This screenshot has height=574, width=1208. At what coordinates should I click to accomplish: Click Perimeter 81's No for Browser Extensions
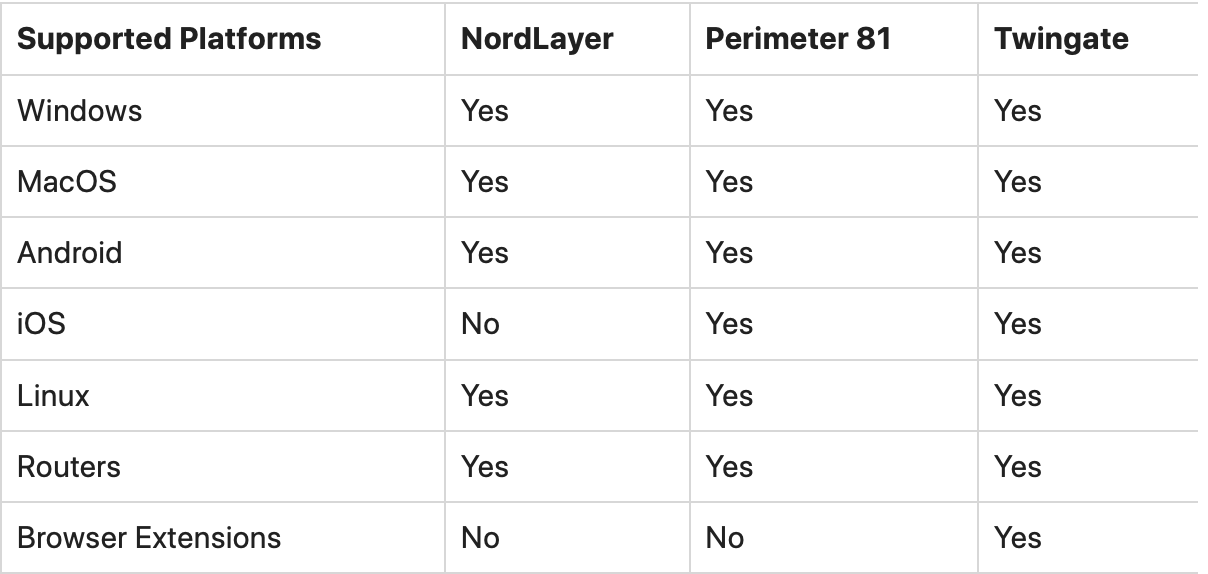tap(725, 538)
